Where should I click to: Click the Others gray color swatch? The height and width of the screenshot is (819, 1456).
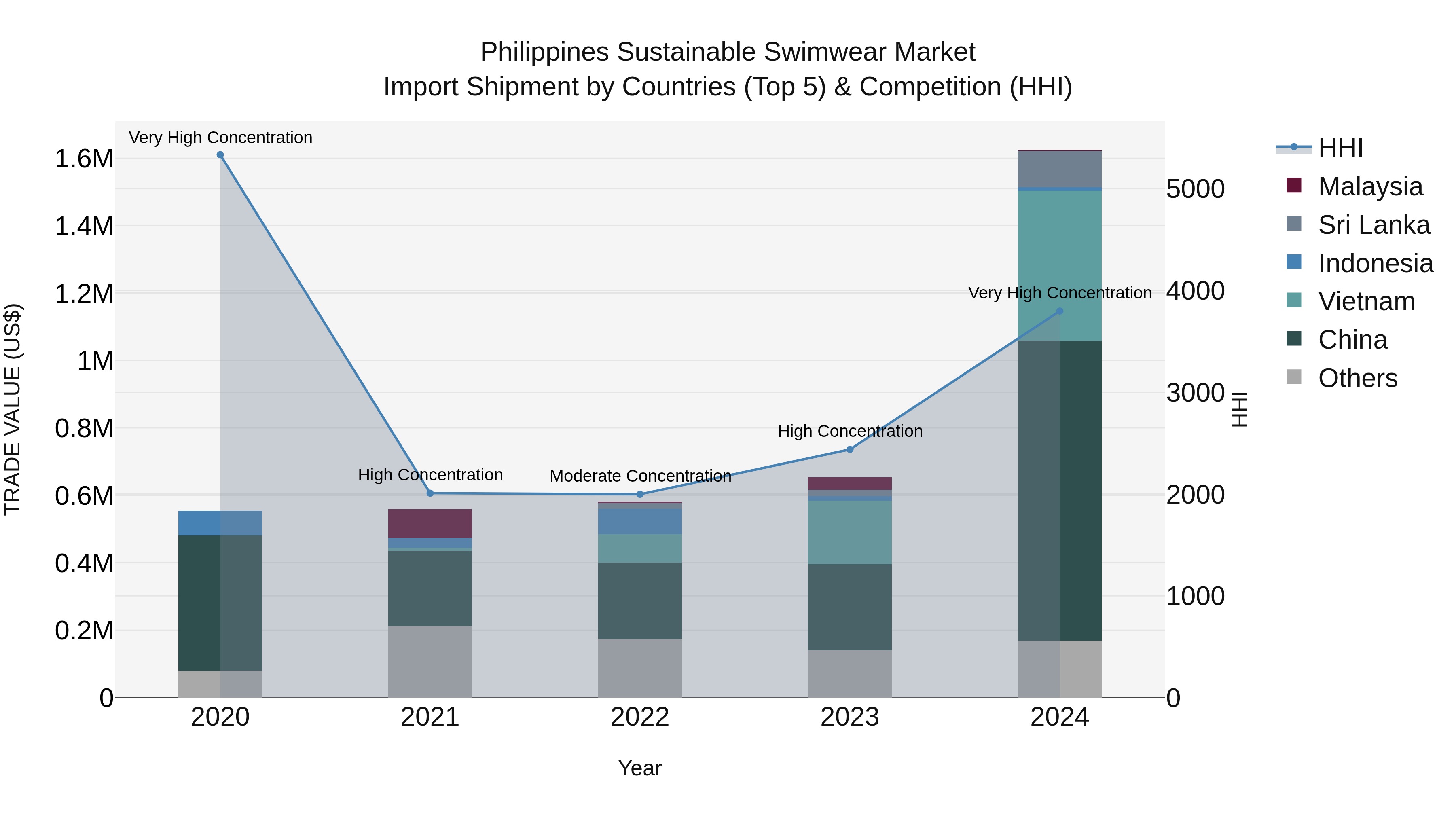point(1294,377)
